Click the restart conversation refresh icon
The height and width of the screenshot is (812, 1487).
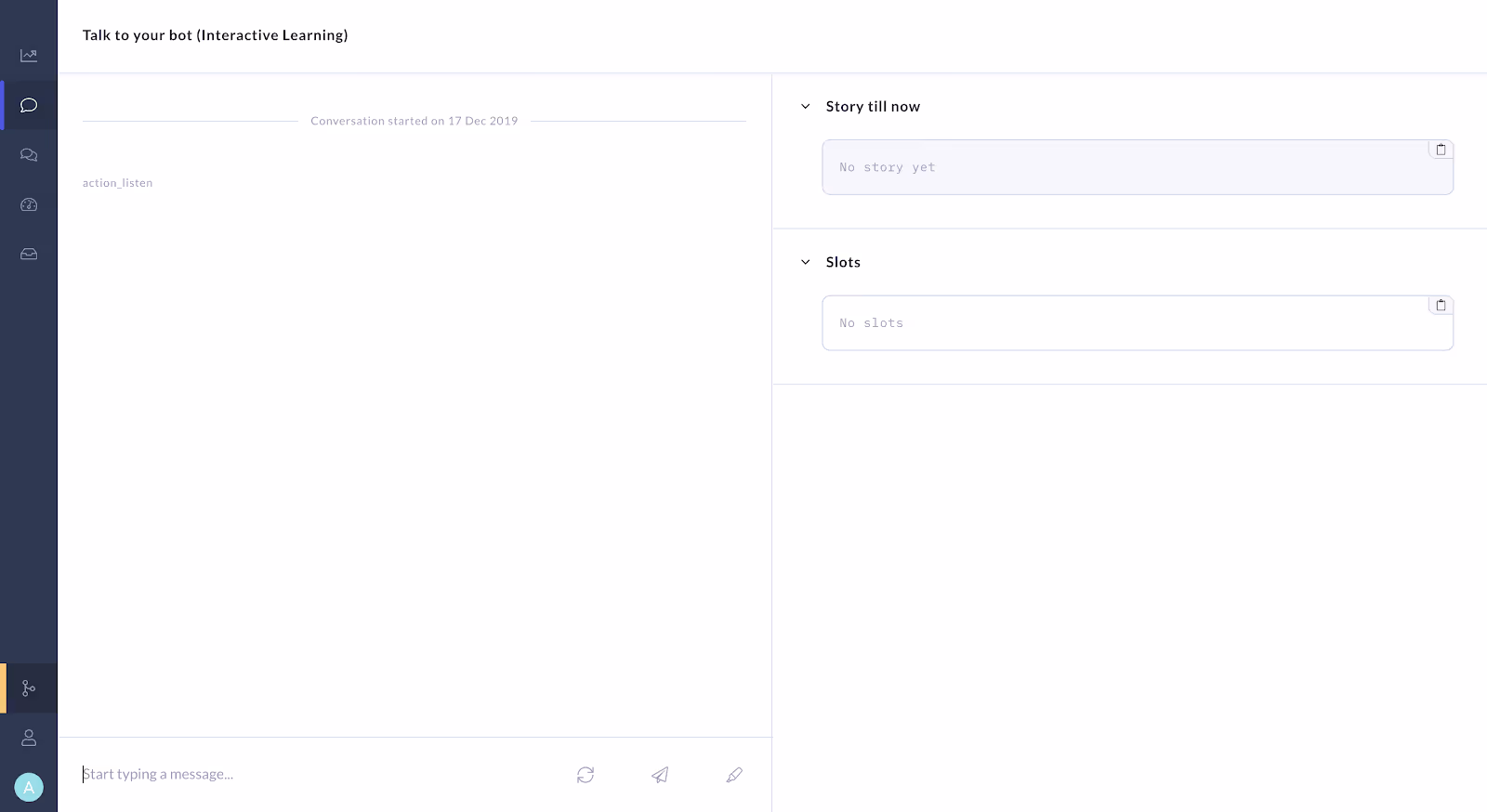[x=586, y=775]
